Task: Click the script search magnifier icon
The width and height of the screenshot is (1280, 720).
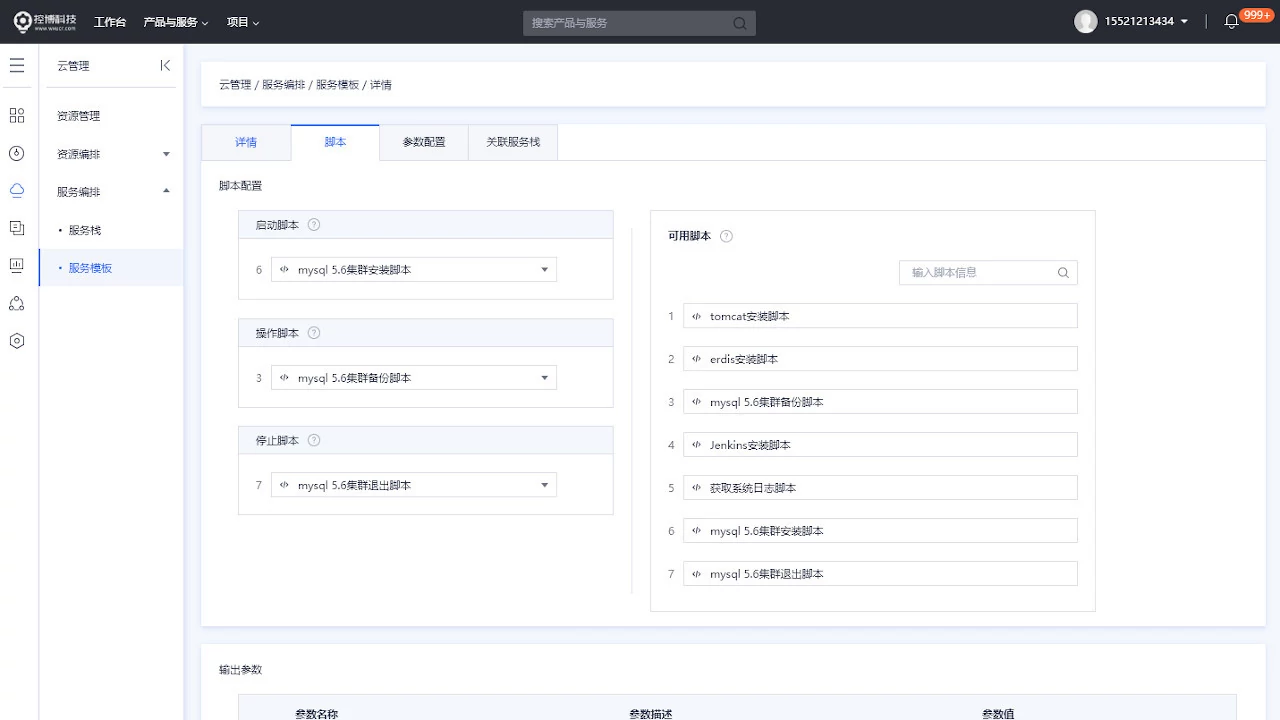Action: tap(1063, 272)
